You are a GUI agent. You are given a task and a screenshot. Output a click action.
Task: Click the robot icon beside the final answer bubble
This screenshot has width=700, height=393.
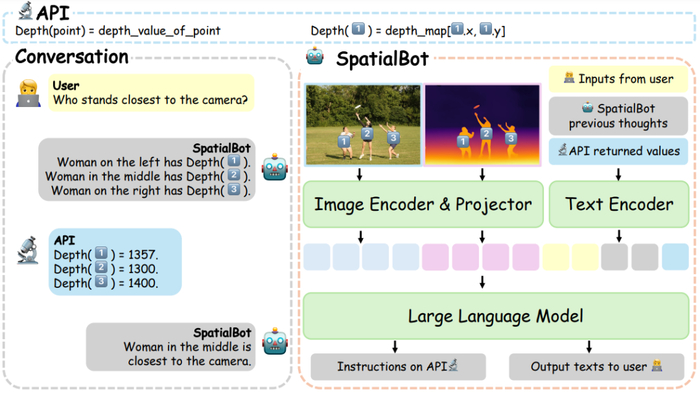pos(275,342)
